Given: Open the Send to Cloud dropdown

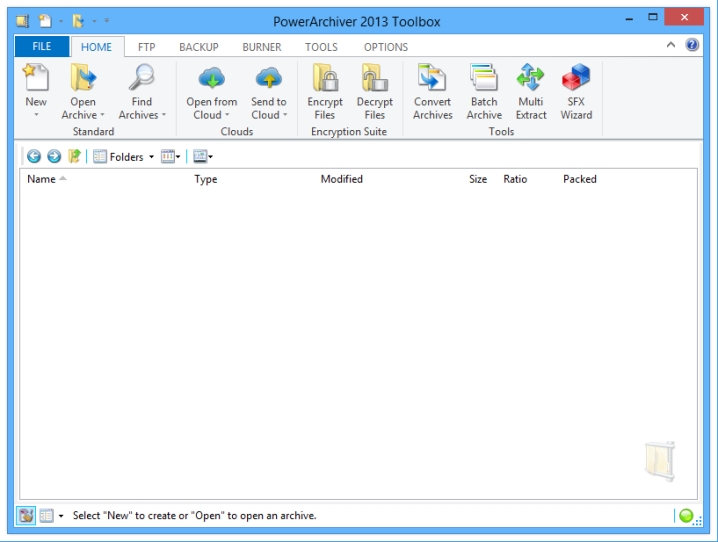Looking at the screenshot, I should click(268, 115).
